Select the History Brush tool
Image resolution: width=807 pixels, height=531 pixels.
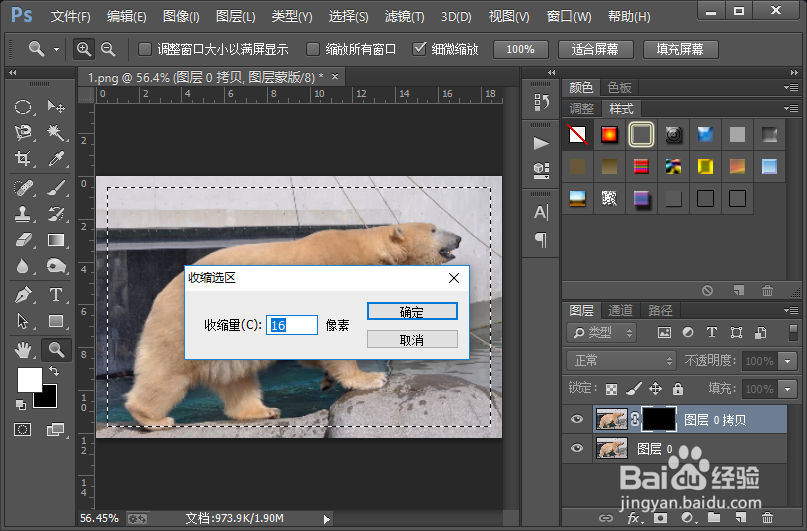click(x=56, y=214)
